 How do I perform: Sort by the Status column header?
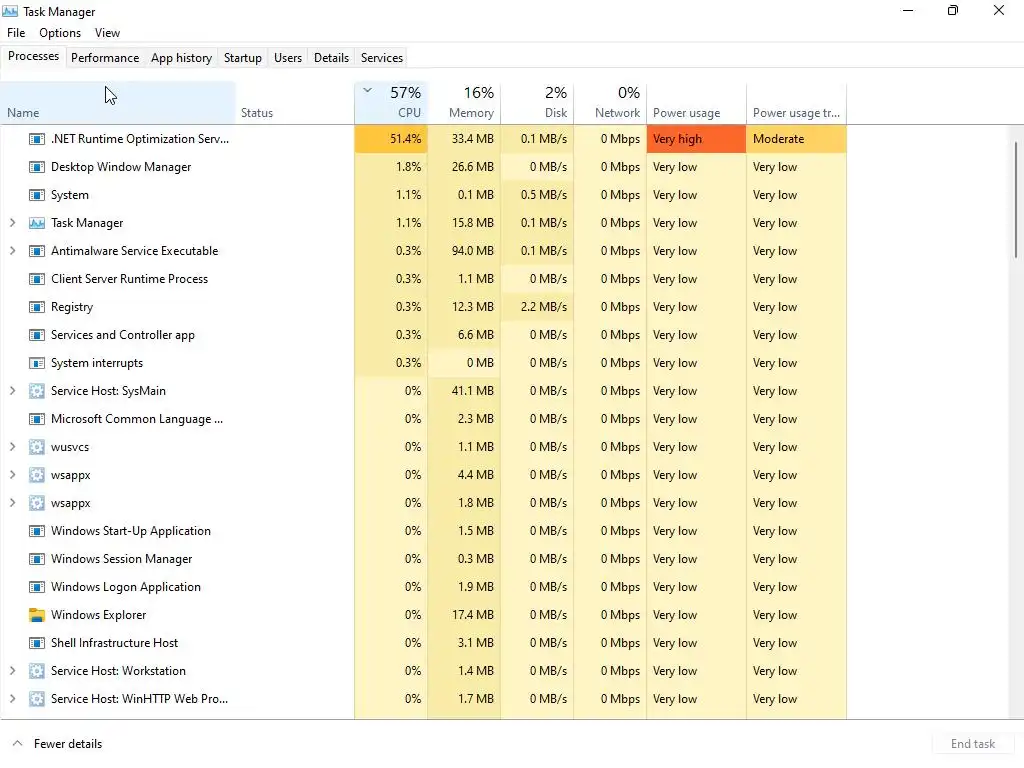click(295, 103)
